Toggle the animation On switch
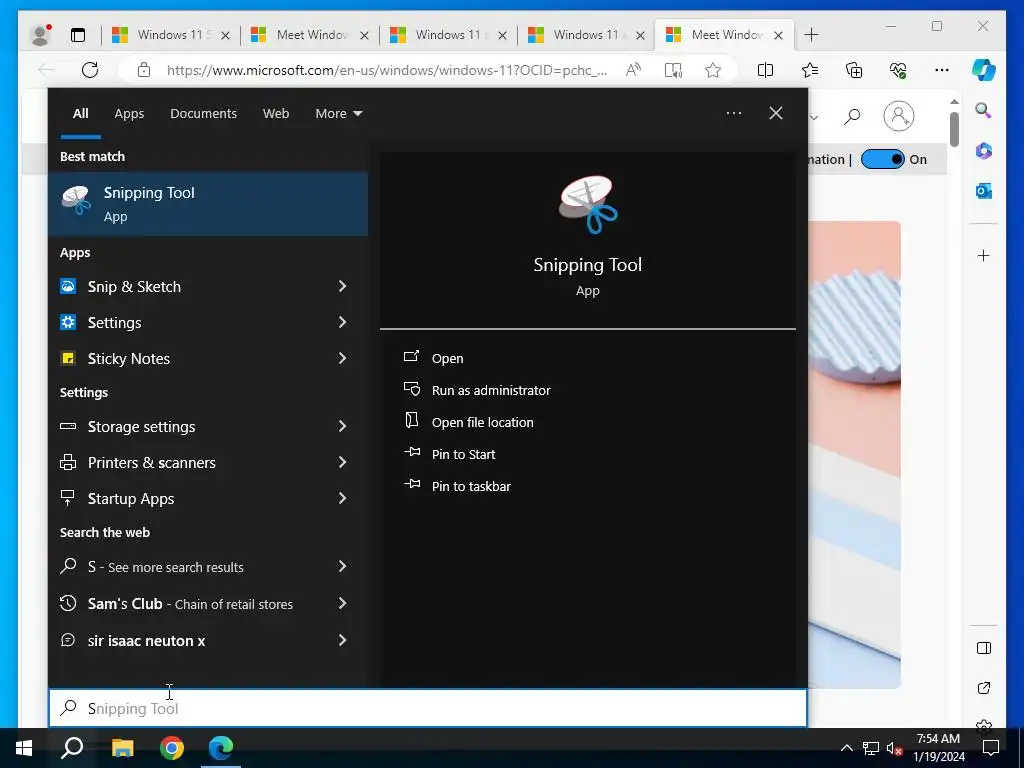 click(x=882, y=159)
